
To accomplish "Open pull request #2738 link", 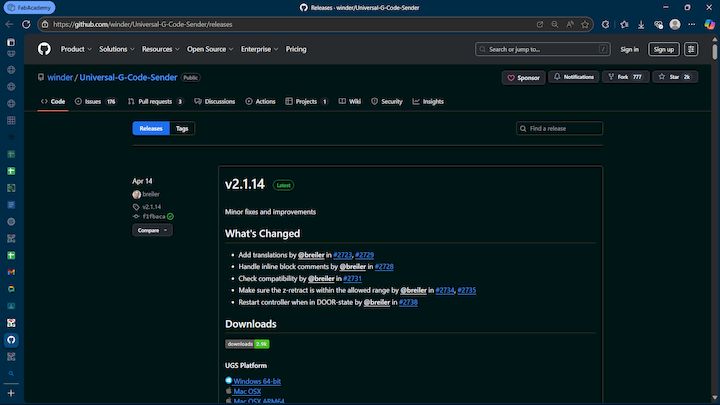I will tap(408, 302).
